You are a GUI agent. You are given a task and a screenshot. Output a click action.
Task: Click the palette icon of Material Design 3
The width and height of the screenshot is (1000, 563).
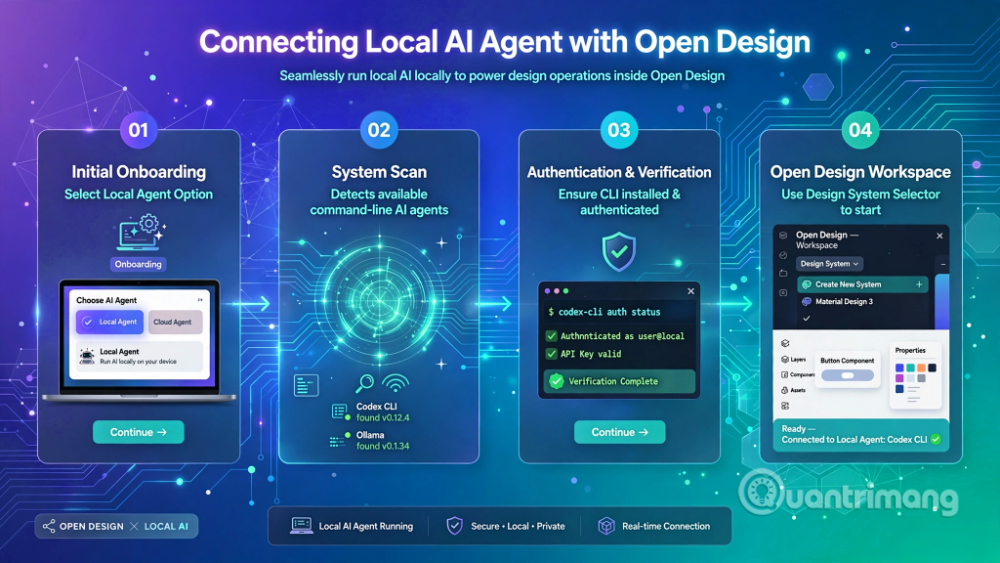click(x=807, y=302)
